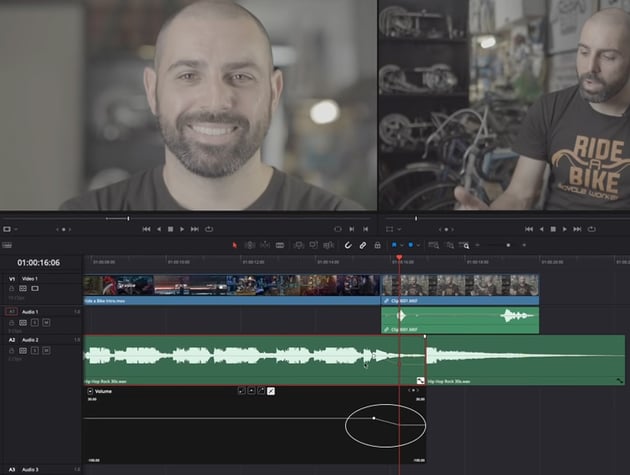Click the volume keyframe point on the curve

coord(374,418)
